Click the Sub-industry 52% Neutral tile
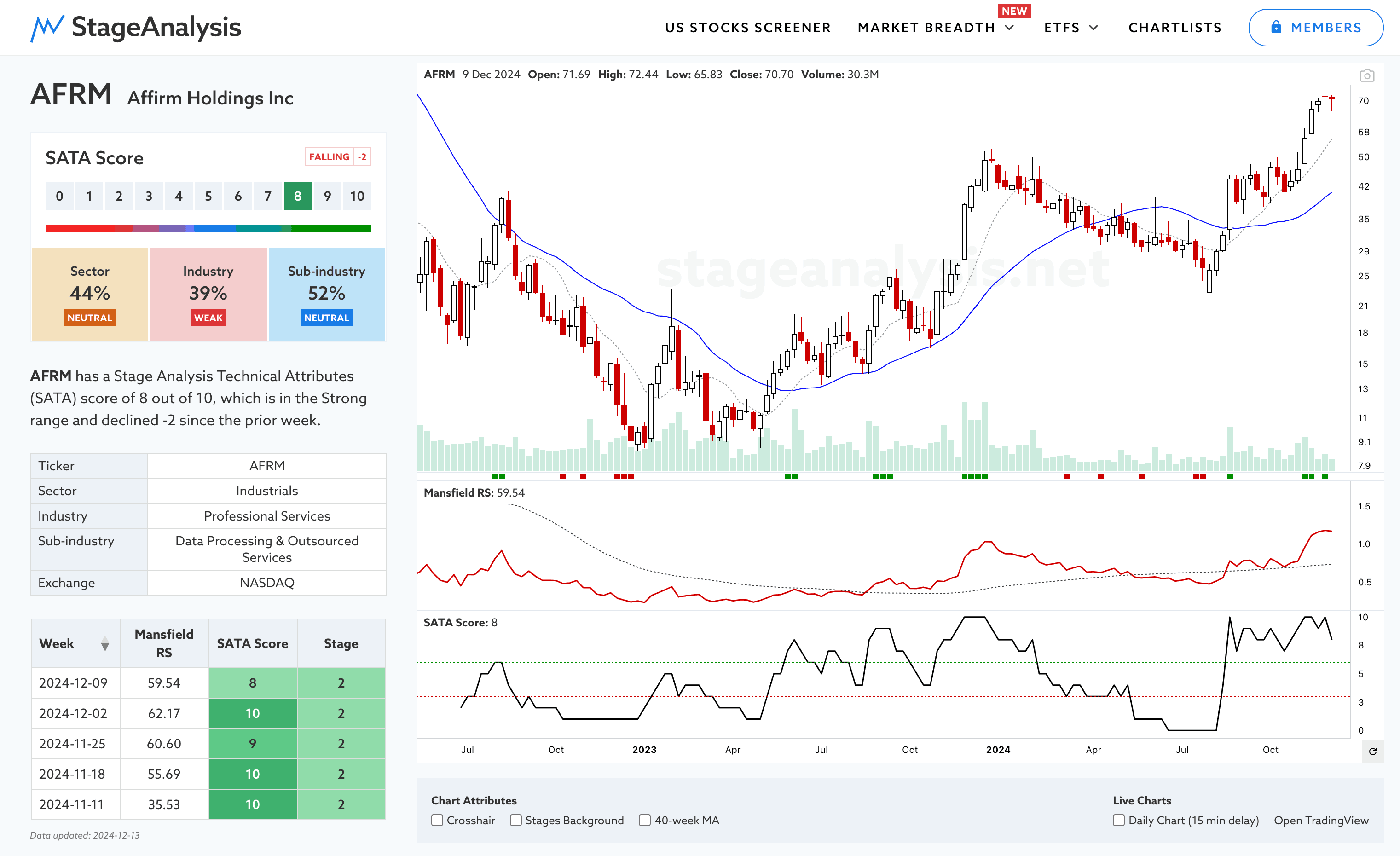1400x856 pixels. pos(327,294)
